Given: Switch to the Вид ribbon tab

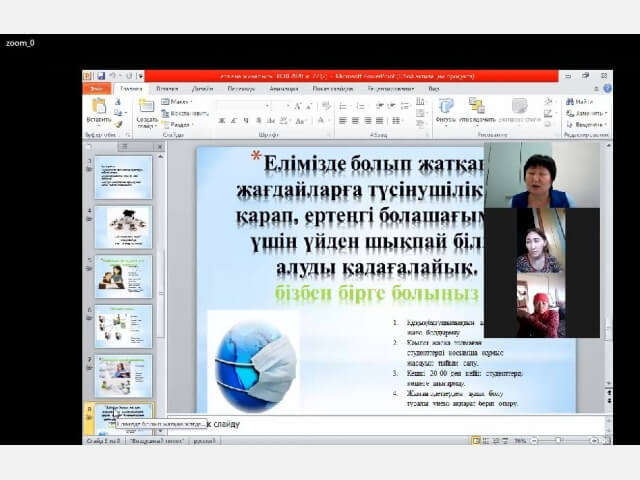Looking at the screenshot, I should pos(433,89).
